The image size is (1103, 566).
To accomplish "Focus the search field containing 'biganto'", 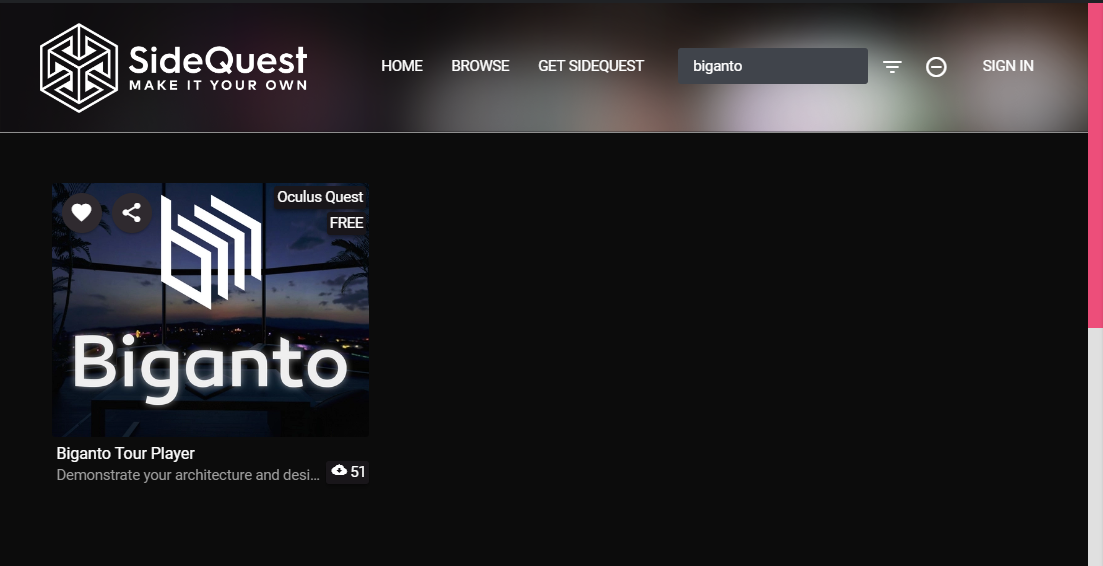I will click(x=772, y=66).
